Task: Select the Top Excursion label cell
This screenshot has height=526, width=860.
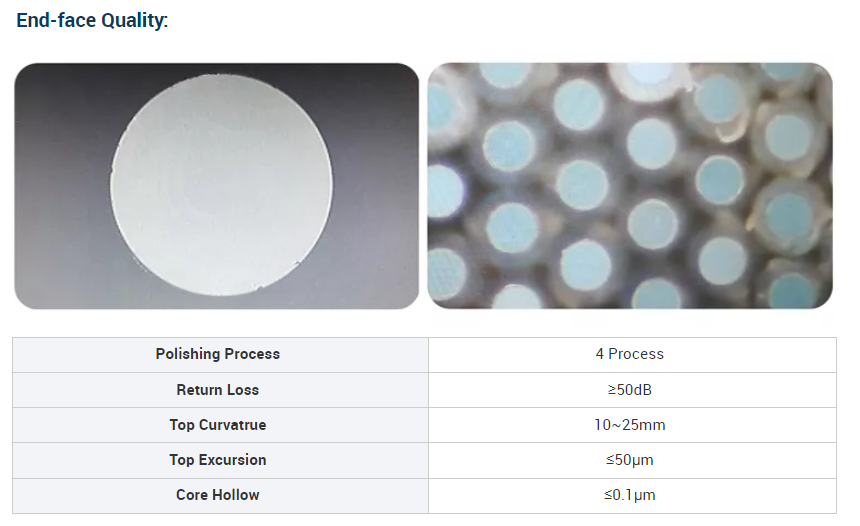Action: point(218,460)
